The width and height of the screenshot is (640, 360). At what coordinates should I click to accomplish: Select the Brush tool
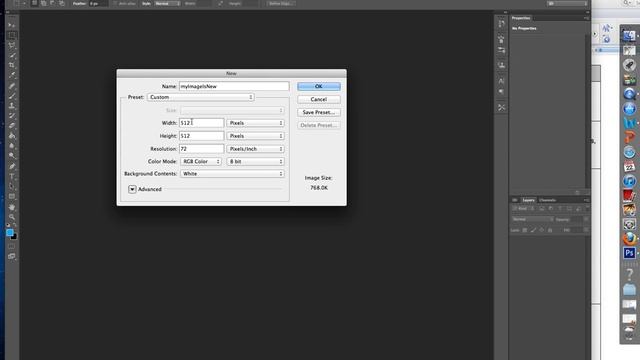click(11, 96)
